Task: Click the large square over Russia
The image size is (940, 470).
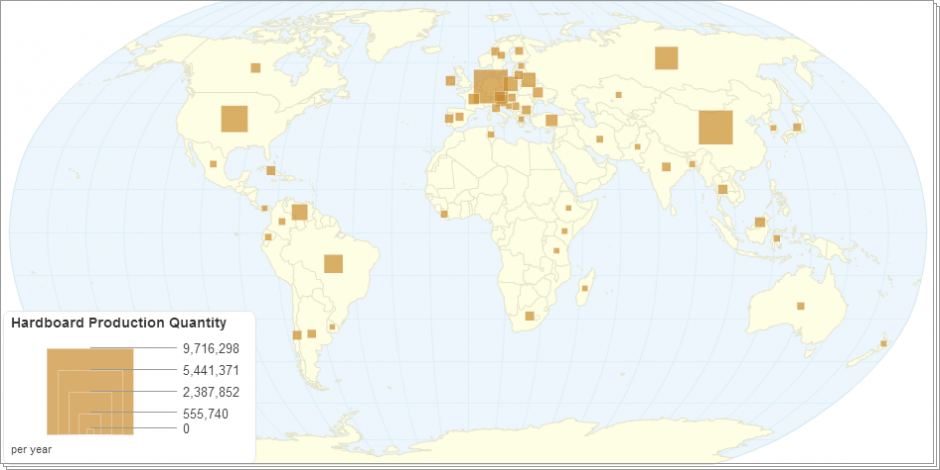Action: pyautogui.click(x=666, y=58)
